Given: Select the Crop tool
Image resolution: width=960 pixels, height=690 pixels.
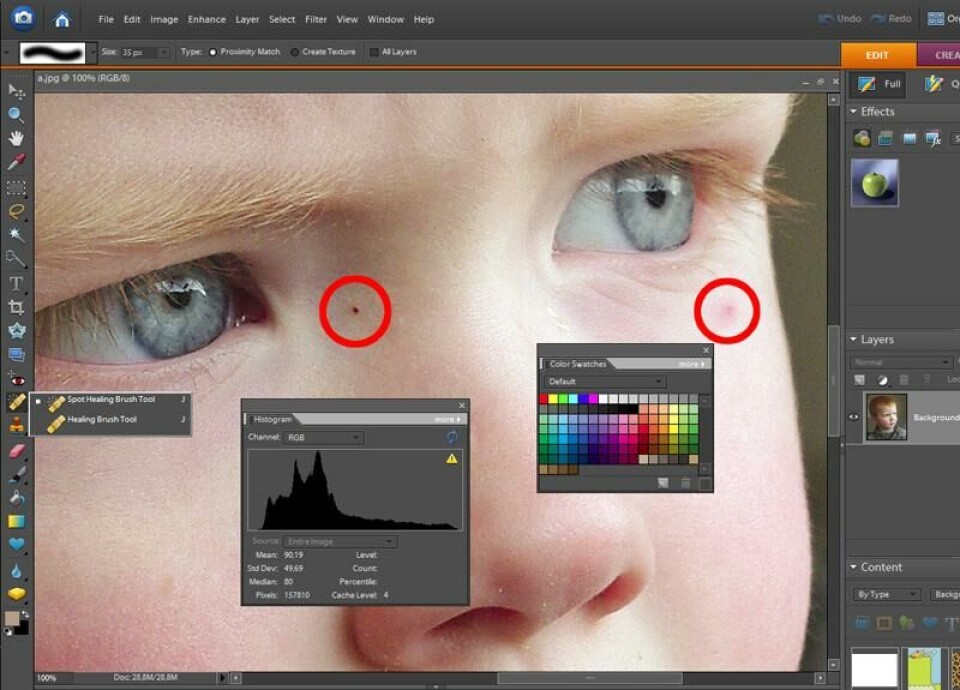Looking at the screenshot, I should click(17, 307).
